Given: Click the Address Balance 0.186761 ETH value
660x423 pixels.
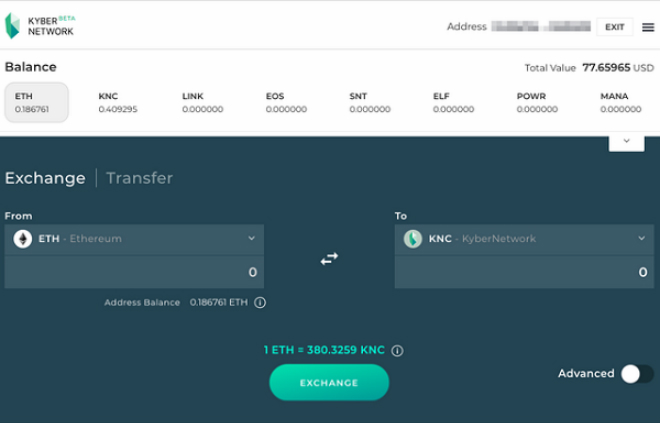Looking at the screenshot, I should click(218, 302).
